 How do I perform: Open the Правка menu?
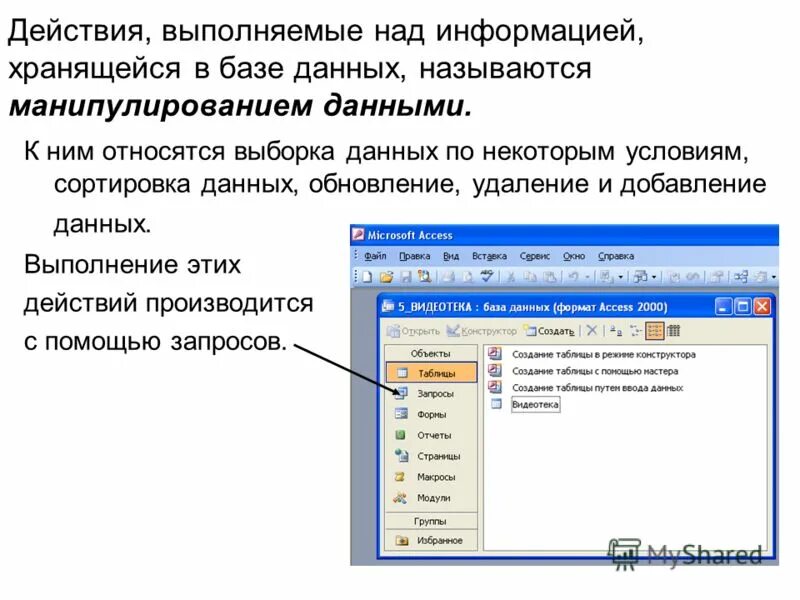[x=414, y=256]
